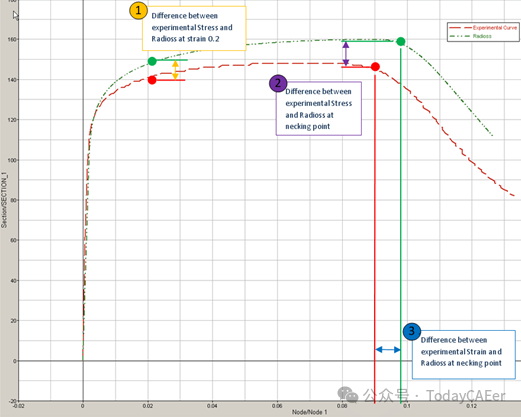The height and width of the screenshot is (417, 521).
Task: Click the yellow numbered circle 1
Action: pos(138,11)
